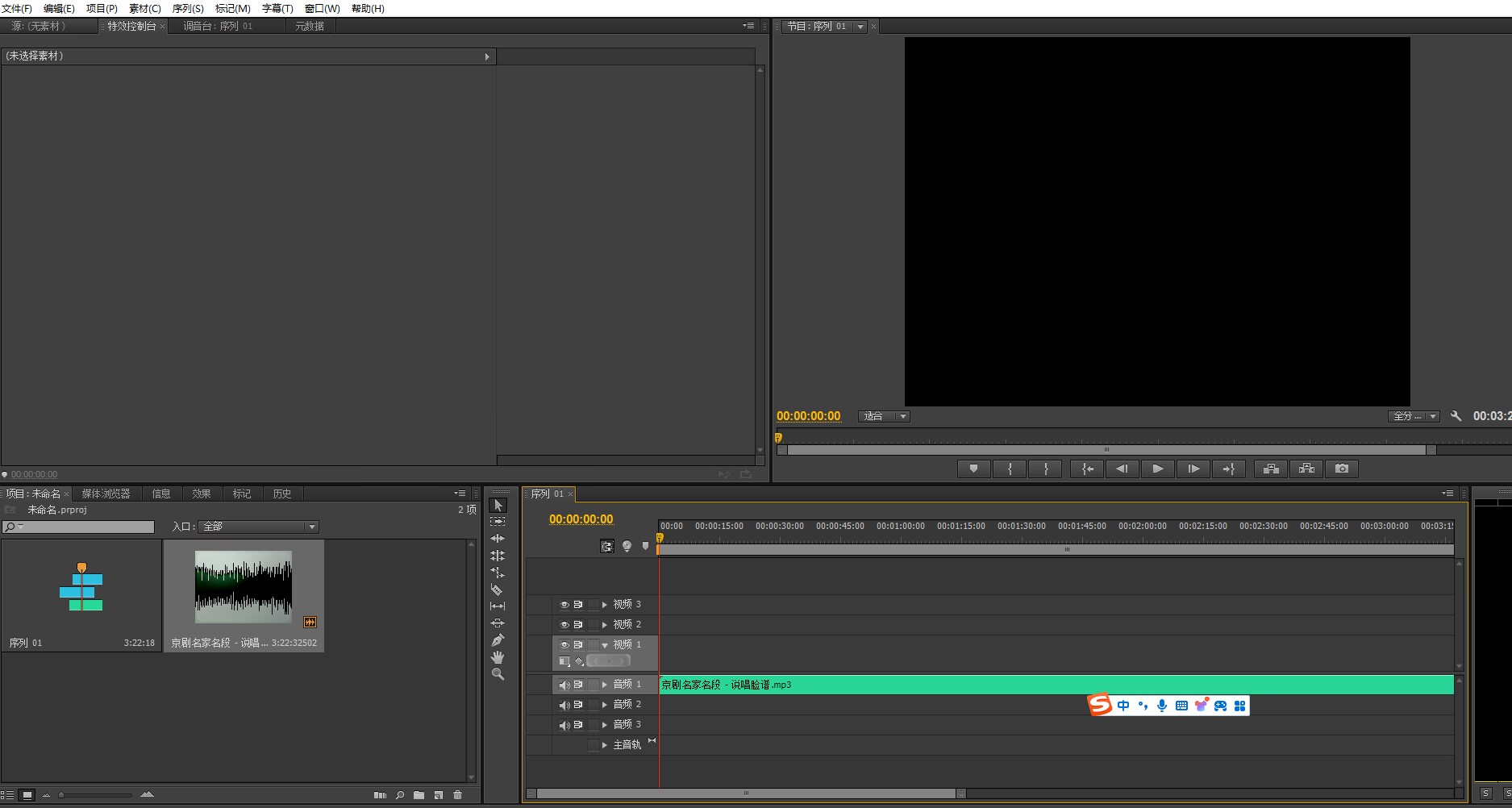1512x808 pixels.
Task: Switch to the 媒体浏览器 tab
Action: click(106, 494)
